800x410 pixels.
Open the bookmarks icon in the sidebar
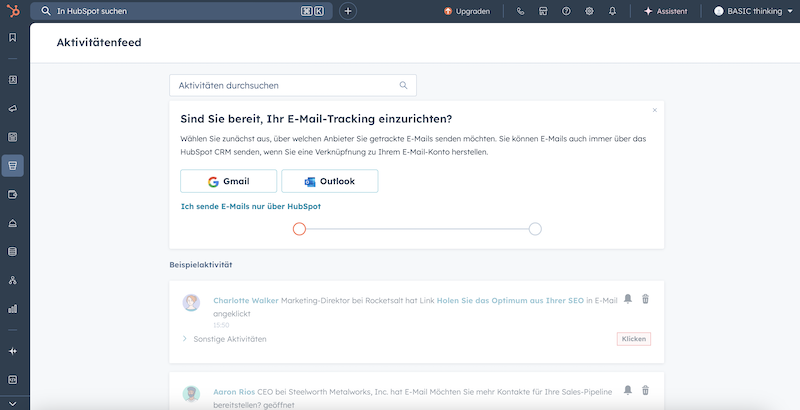tap(12, 38)
